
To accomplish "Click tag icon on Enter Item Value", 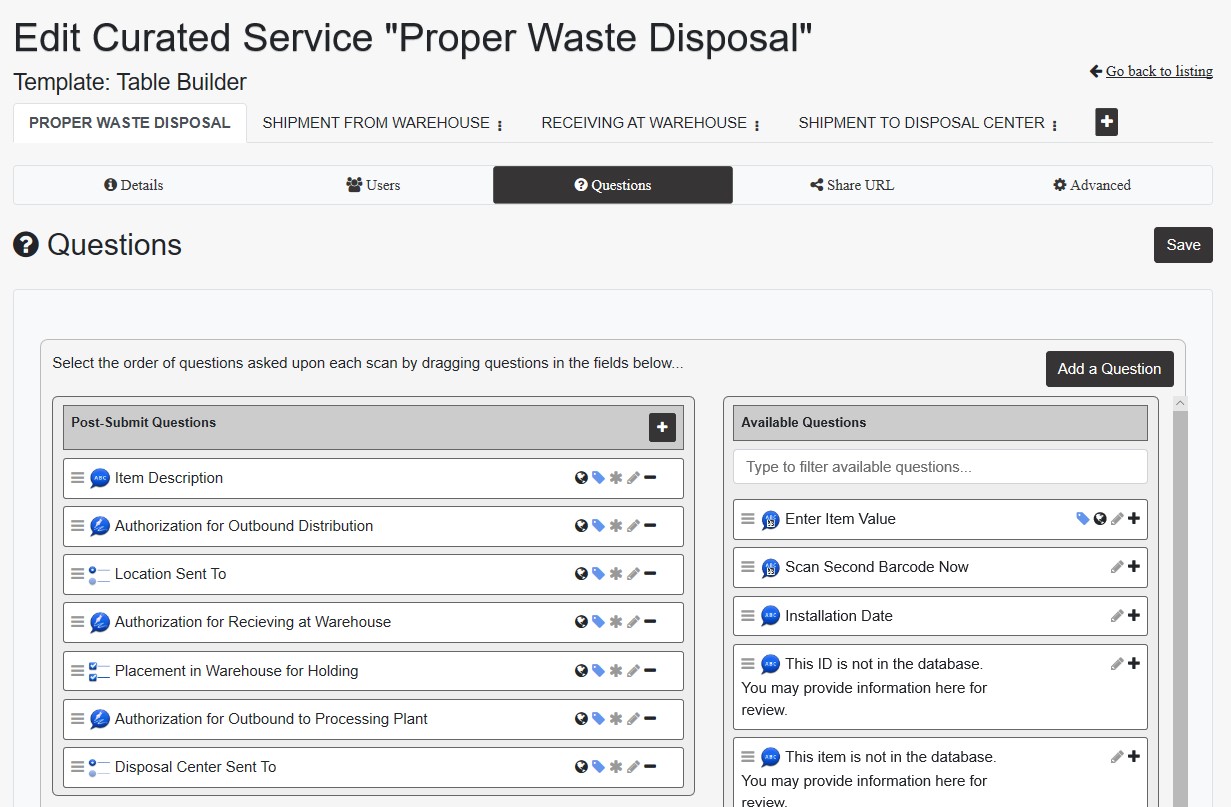I will [1082, 519].
